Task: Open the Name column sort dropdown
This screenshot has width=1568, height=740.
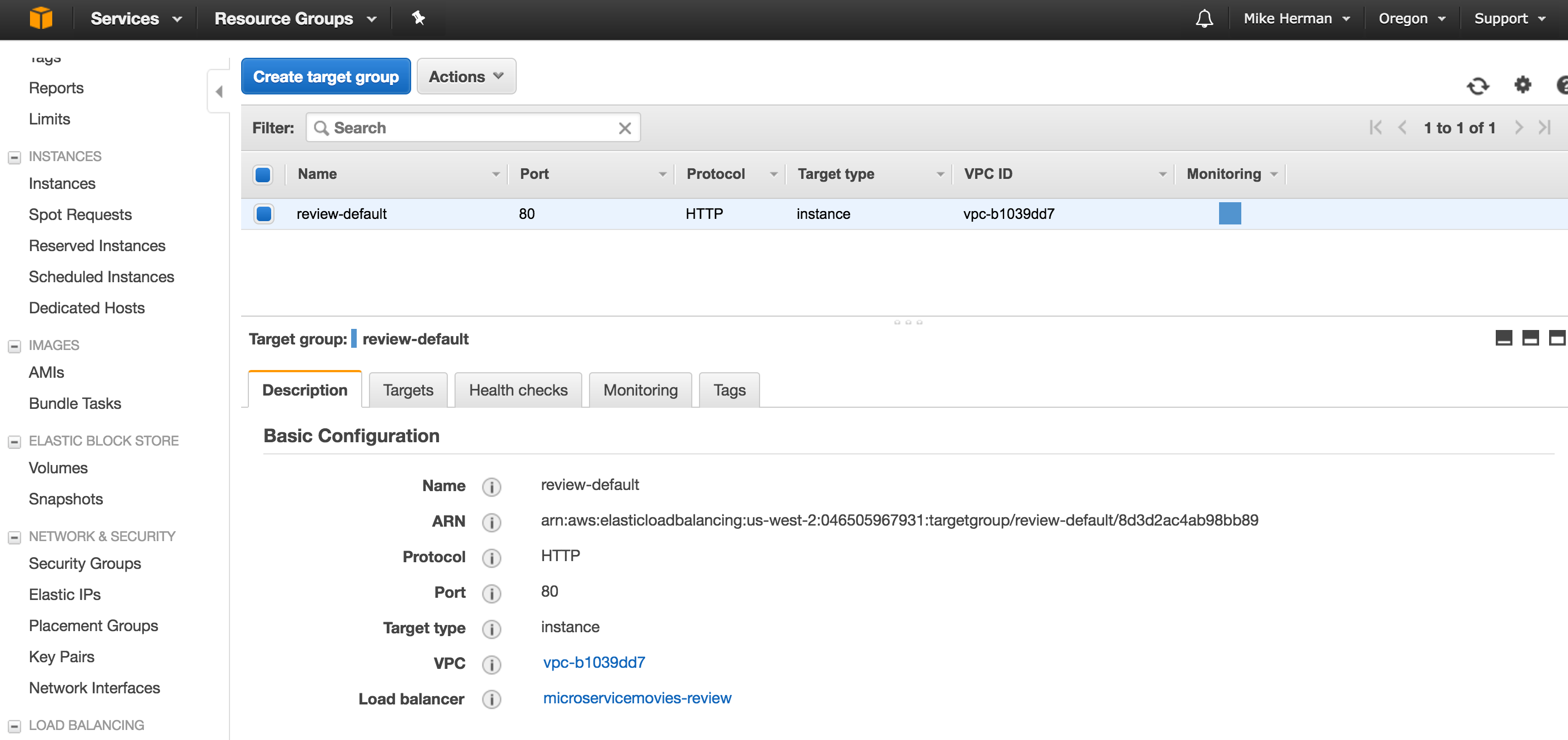Action: [x=496, y=174]
